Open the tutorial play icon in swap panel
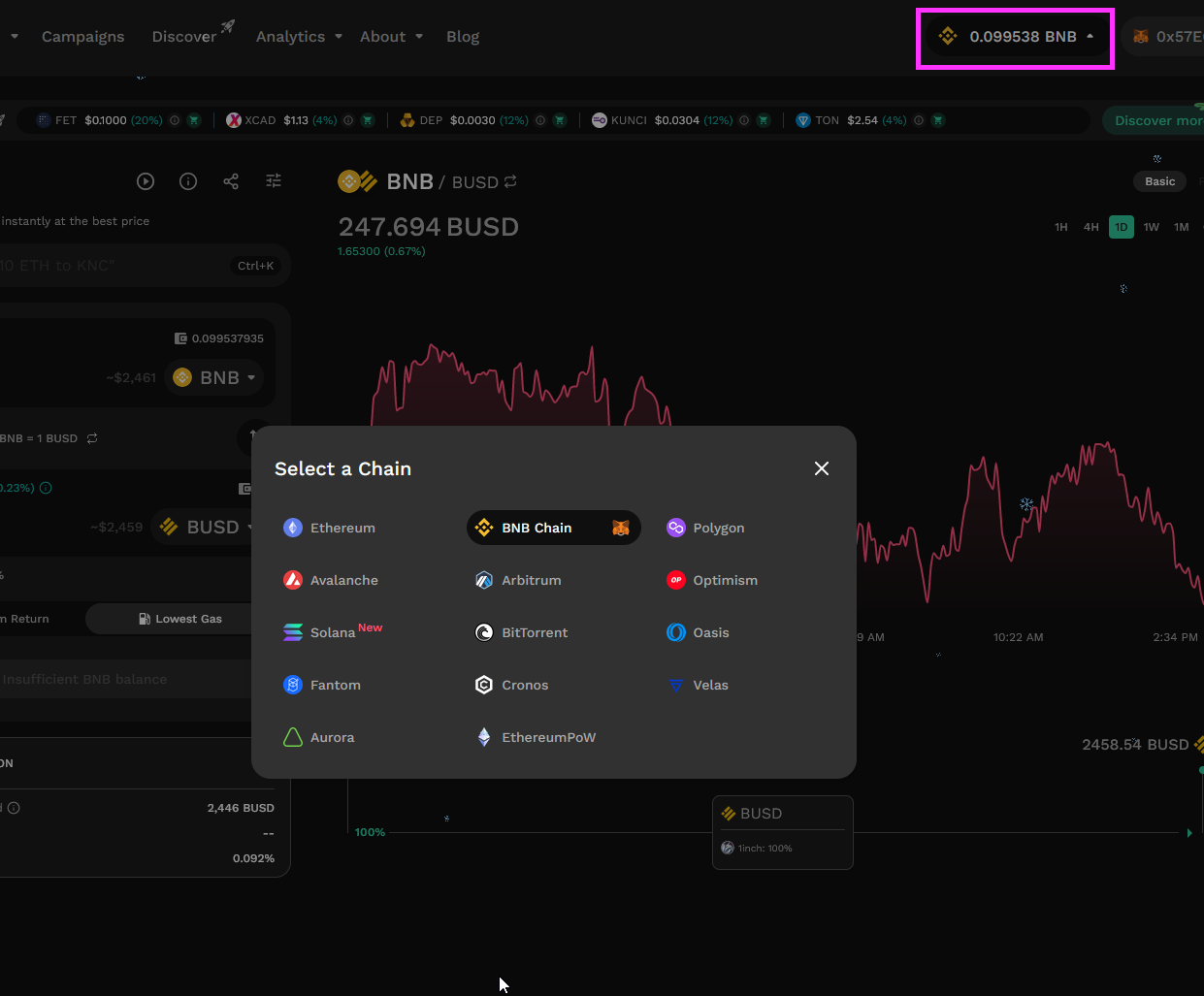The height and width of the screenshot is (996, 1204). click(146, 181)
